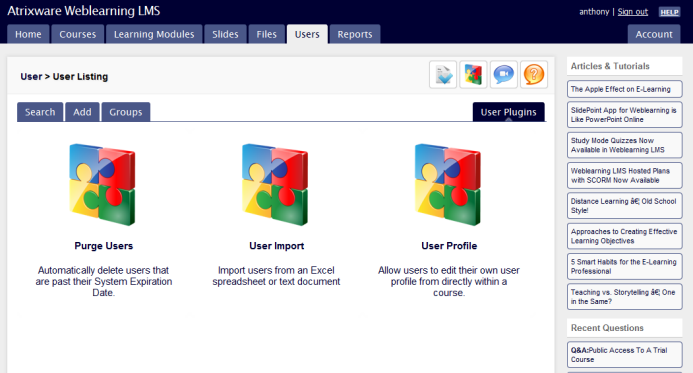Viewport: 693px width, 373px height.
Task: Switch to the Learning Modules tab
Action: coord(154,34)
